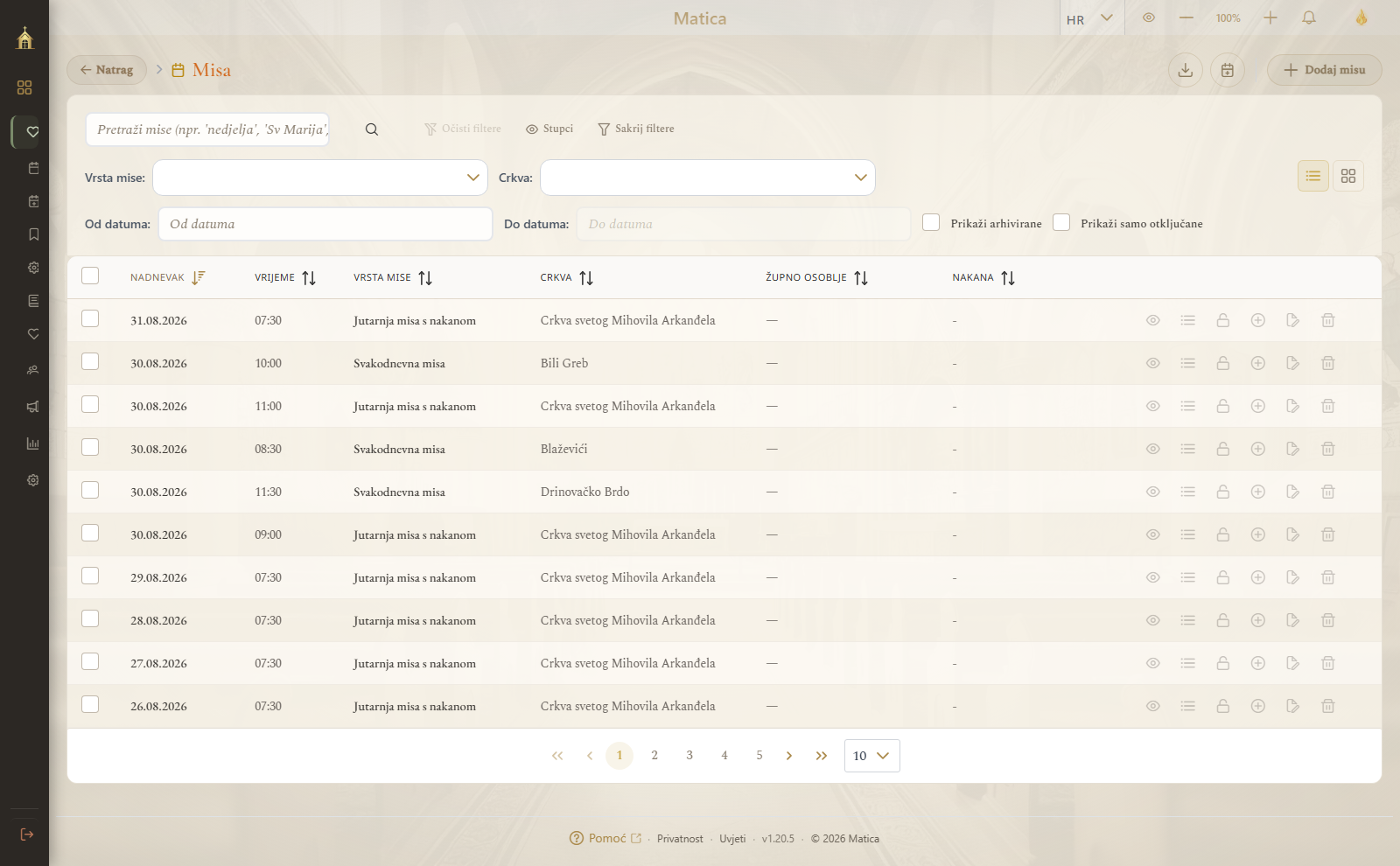Switch to grid view layout icon
This screenshot has width=1400, height=866.
pos(1347,176)
